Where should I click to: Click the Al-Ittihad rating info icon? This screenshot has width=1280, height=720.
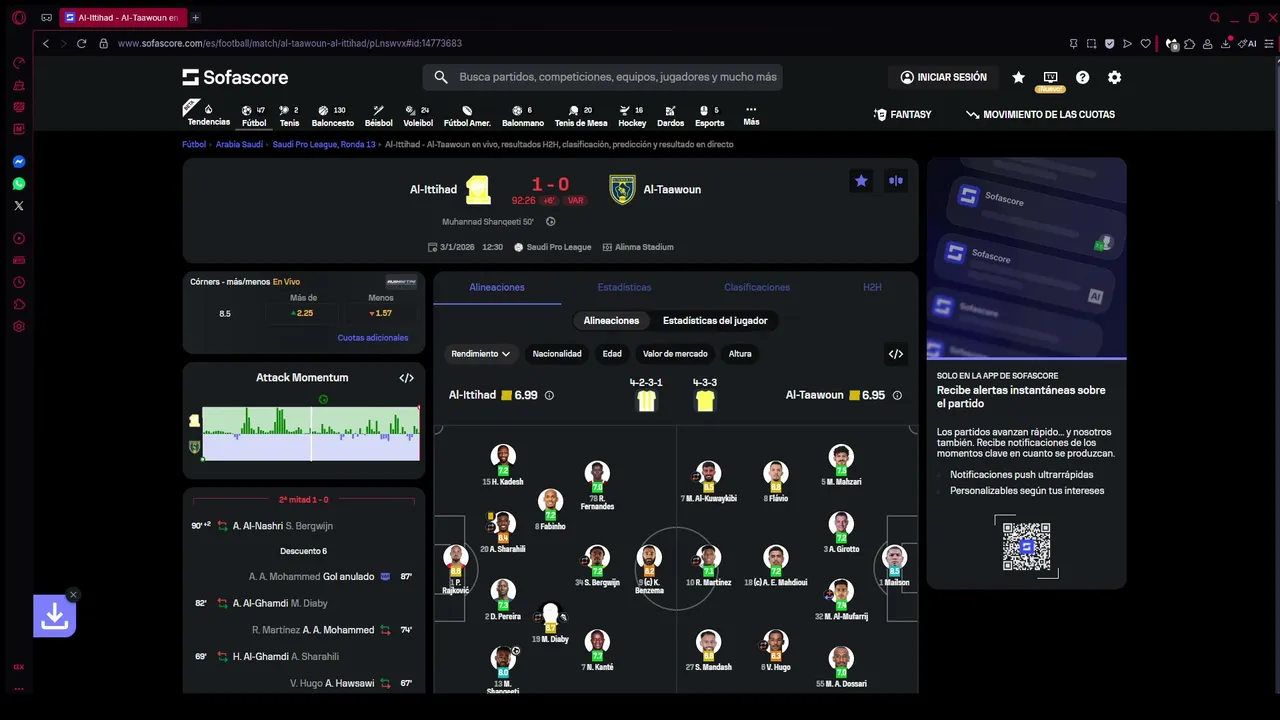(549, 395)
